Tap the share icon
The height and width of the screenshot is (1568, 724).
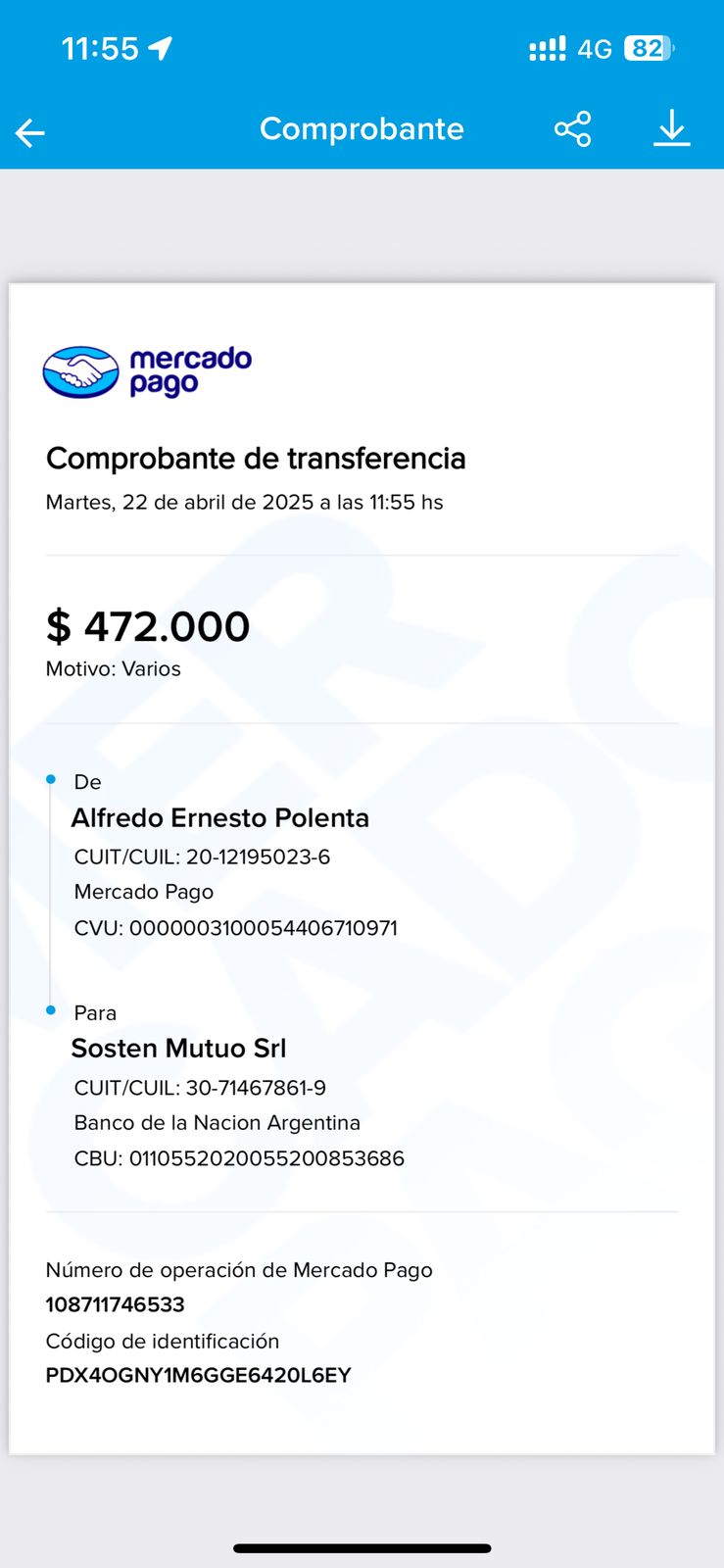coord(572,129)
